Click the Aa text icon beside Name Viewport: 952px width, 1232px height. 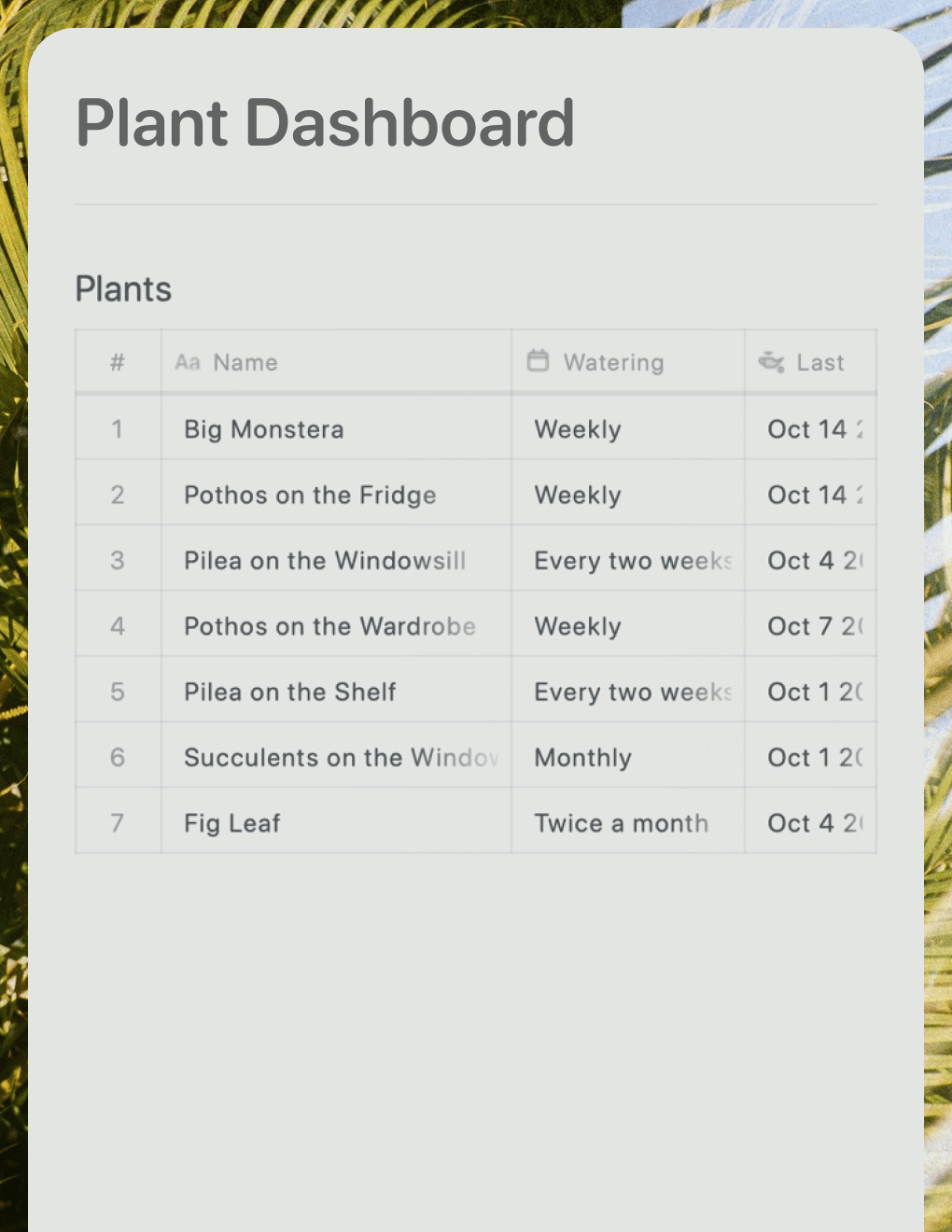coord(189,362)
